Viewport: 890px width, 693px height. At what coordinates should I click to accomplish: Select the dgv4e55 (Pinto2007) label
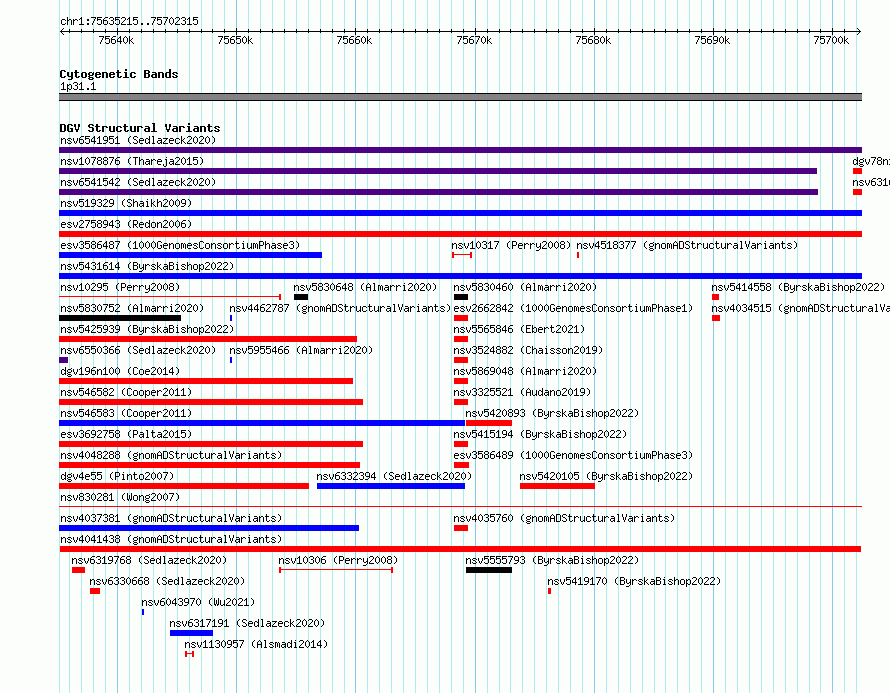tap(117, 476)
